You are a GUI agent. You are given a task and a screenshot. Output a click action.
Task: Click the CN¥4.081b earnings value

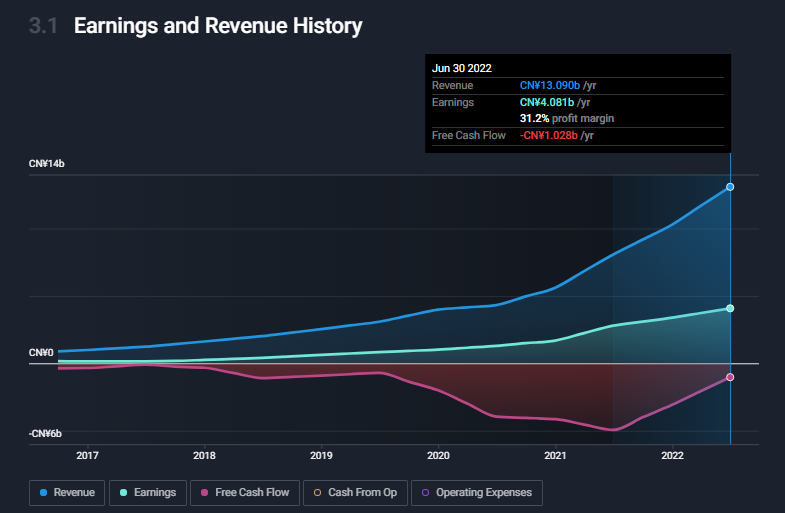(547, 102)
